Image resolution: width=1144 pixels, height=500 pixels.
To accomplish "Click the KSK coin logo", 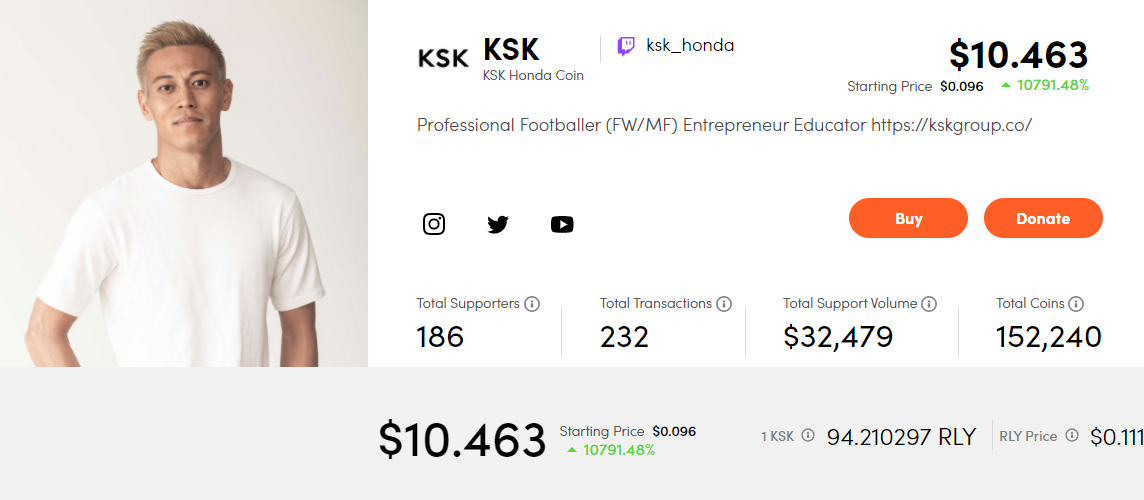I will [x=443, y=58].
